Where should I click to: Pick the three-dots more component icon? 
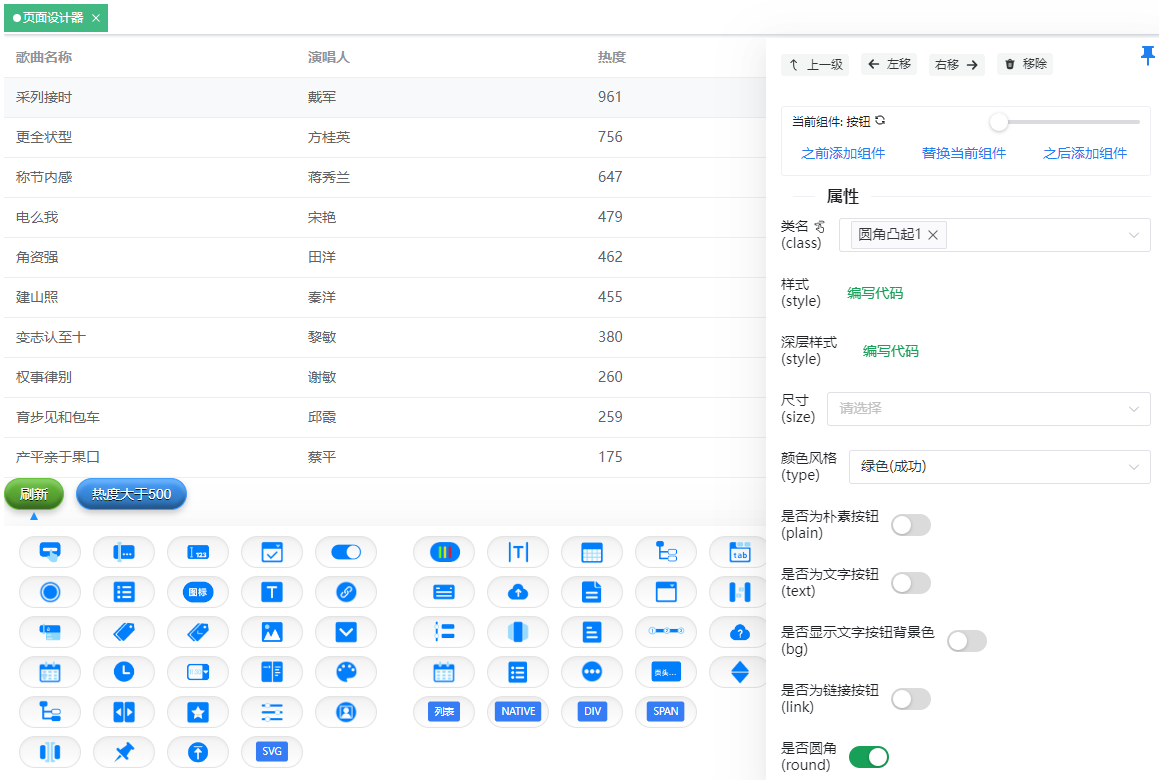592,671
